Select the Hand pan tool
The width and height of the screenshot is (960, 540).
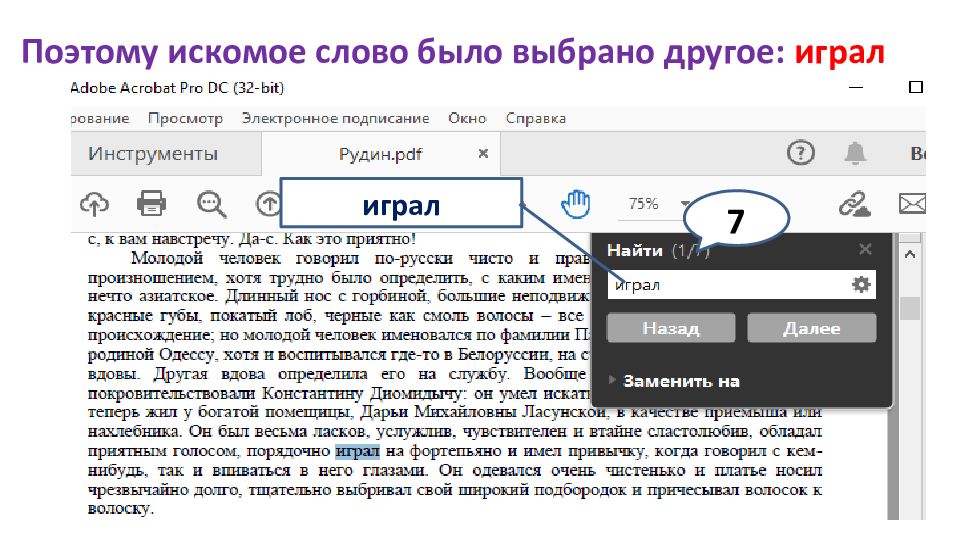576,204
